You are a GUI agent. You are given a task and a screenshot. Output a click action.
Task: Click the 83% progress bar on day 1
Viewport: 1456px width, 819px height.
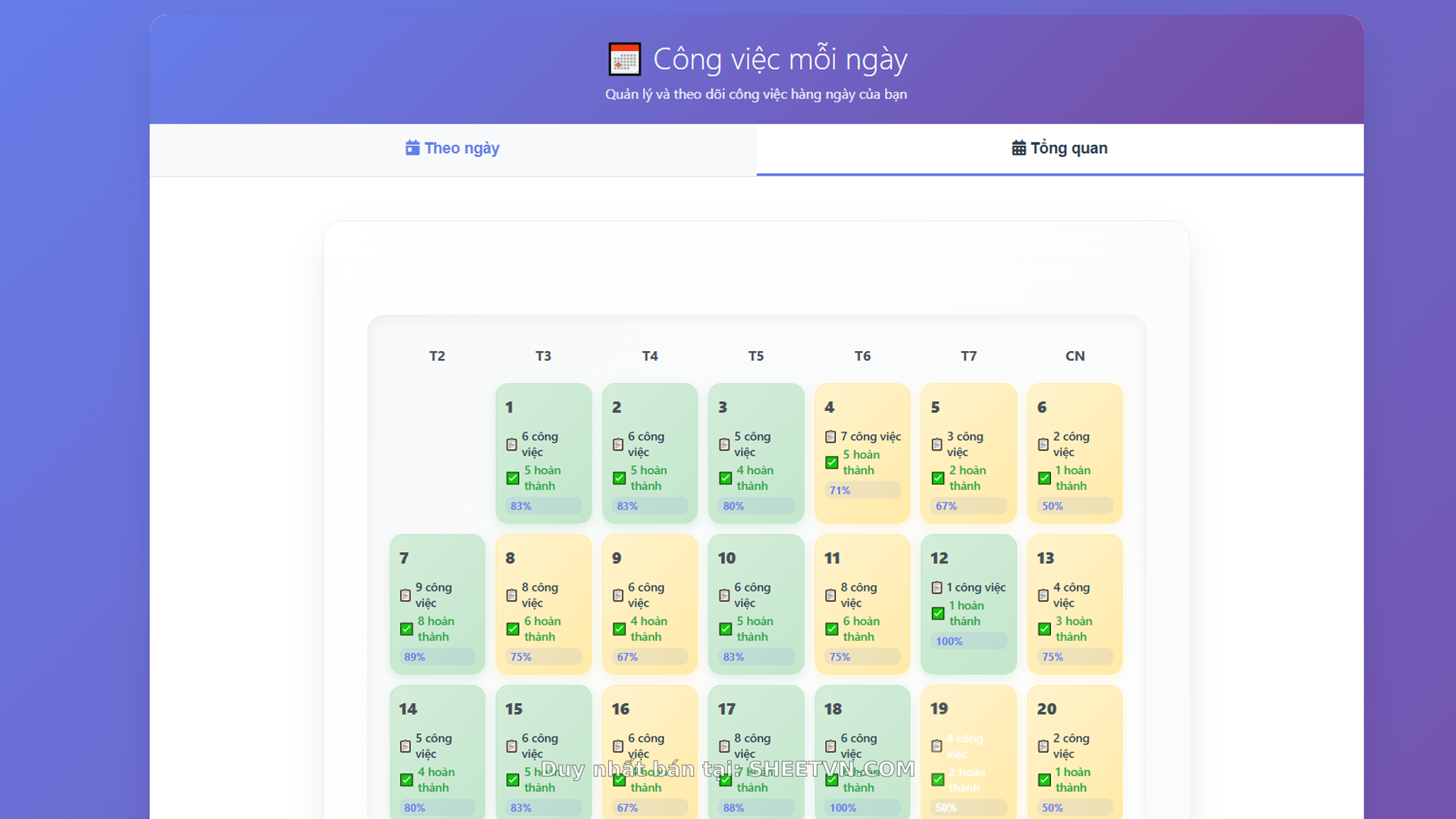coord(544,506)
